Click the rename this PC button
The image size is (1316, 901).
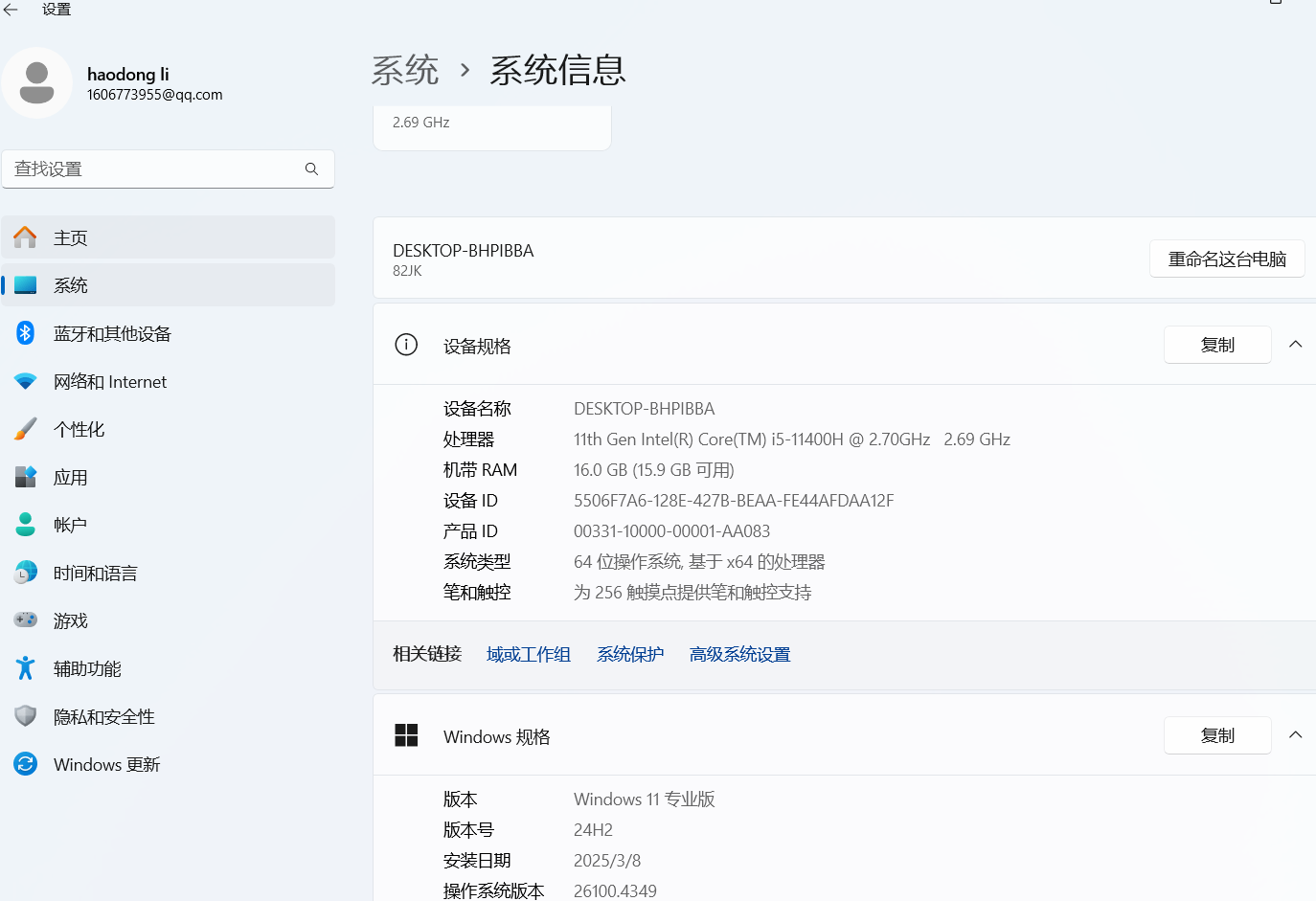coord(1226,259)
